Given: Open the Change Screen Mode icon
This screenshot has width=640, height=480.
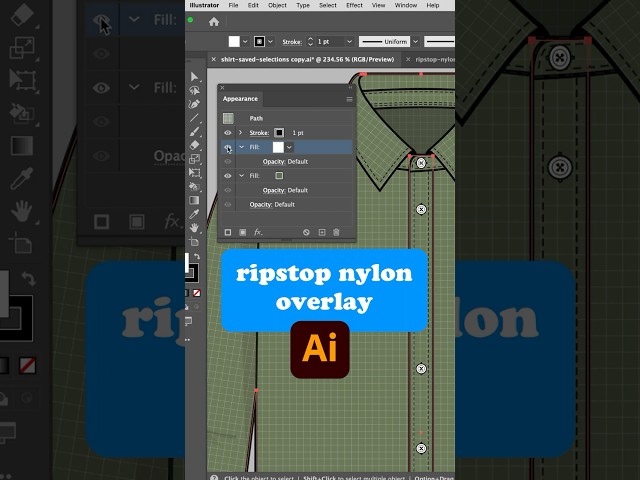Looking at the screenshot, I should click(x=189, y=322).
